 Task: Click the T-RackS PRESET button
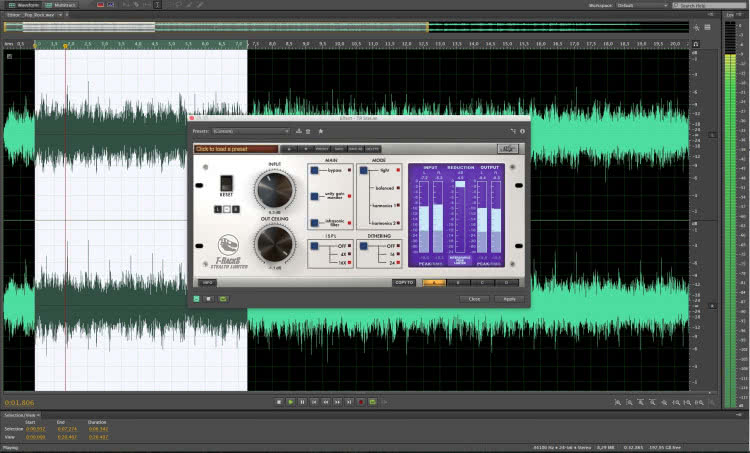(x=322, y=149)
